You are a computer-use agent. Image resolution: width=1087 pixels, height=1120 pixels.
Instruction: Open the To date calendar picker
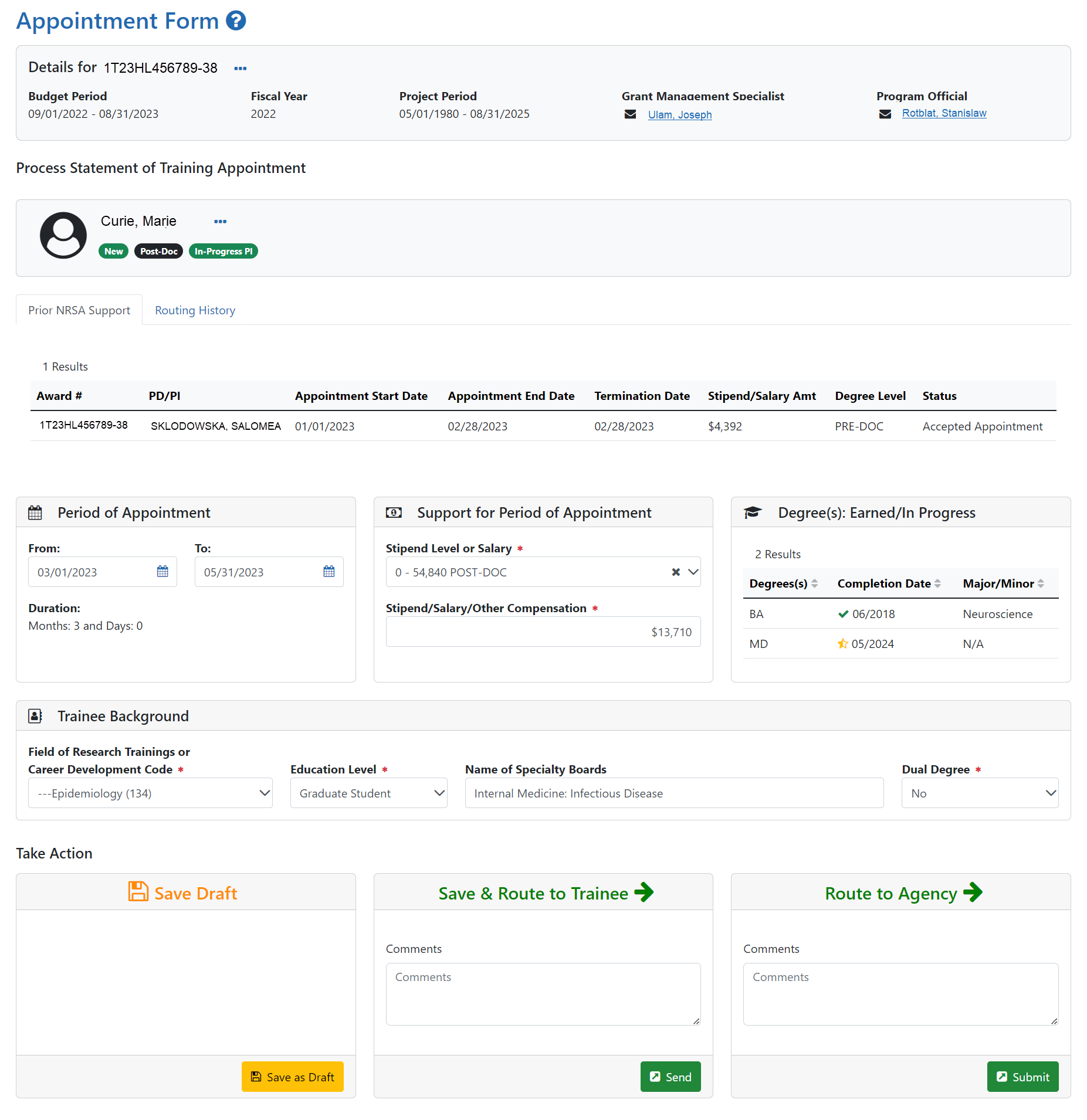[x=329, y=571]
